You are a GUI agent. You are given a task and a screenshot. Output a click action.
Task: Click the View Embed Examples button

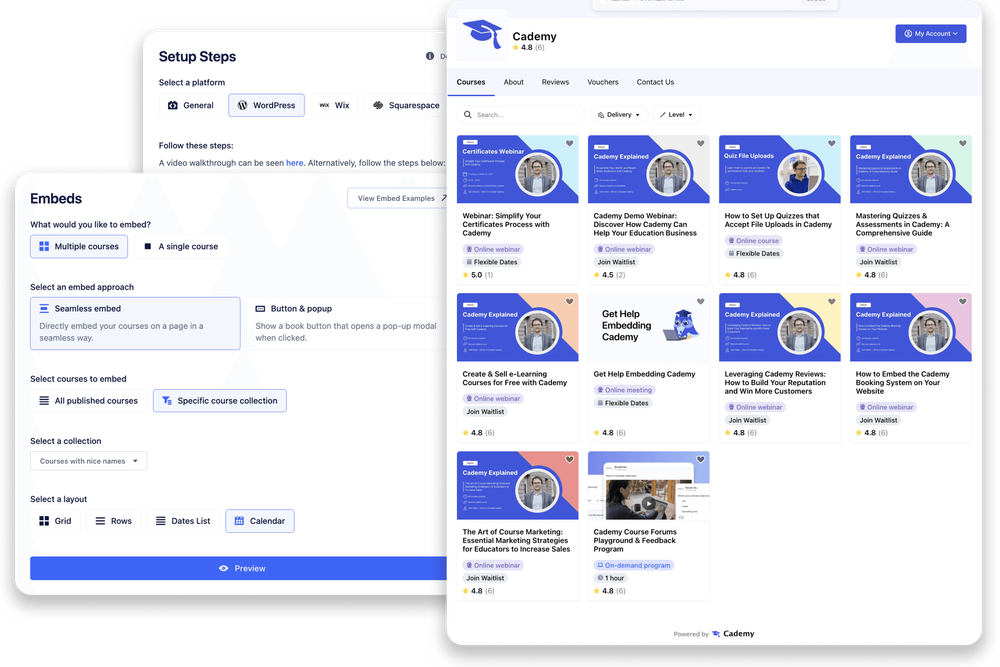click(398, 198)
